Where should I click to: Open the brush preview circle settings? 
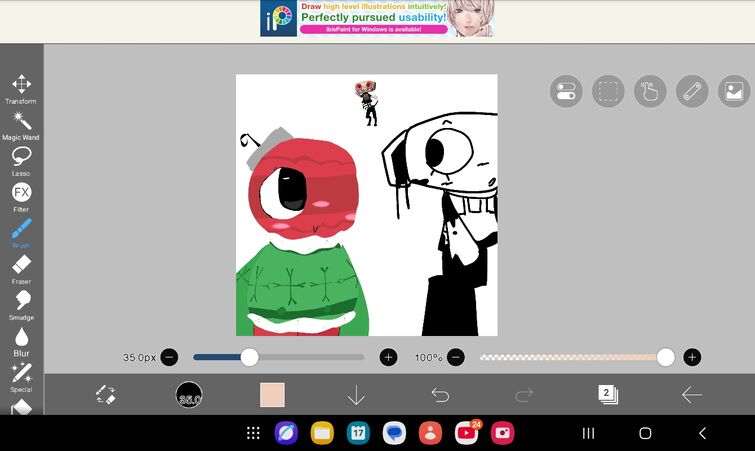(189, 395)
